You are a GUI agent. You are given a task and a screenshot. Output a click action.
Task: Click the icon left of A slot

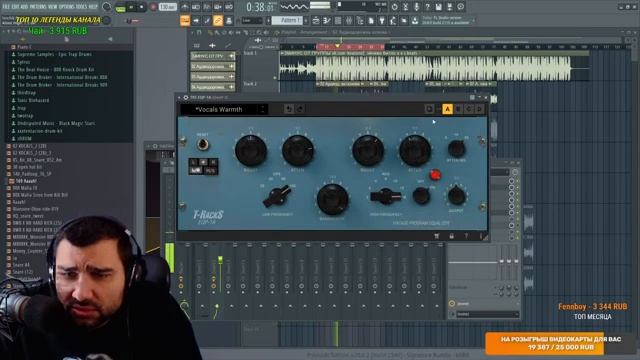point(429,109)
